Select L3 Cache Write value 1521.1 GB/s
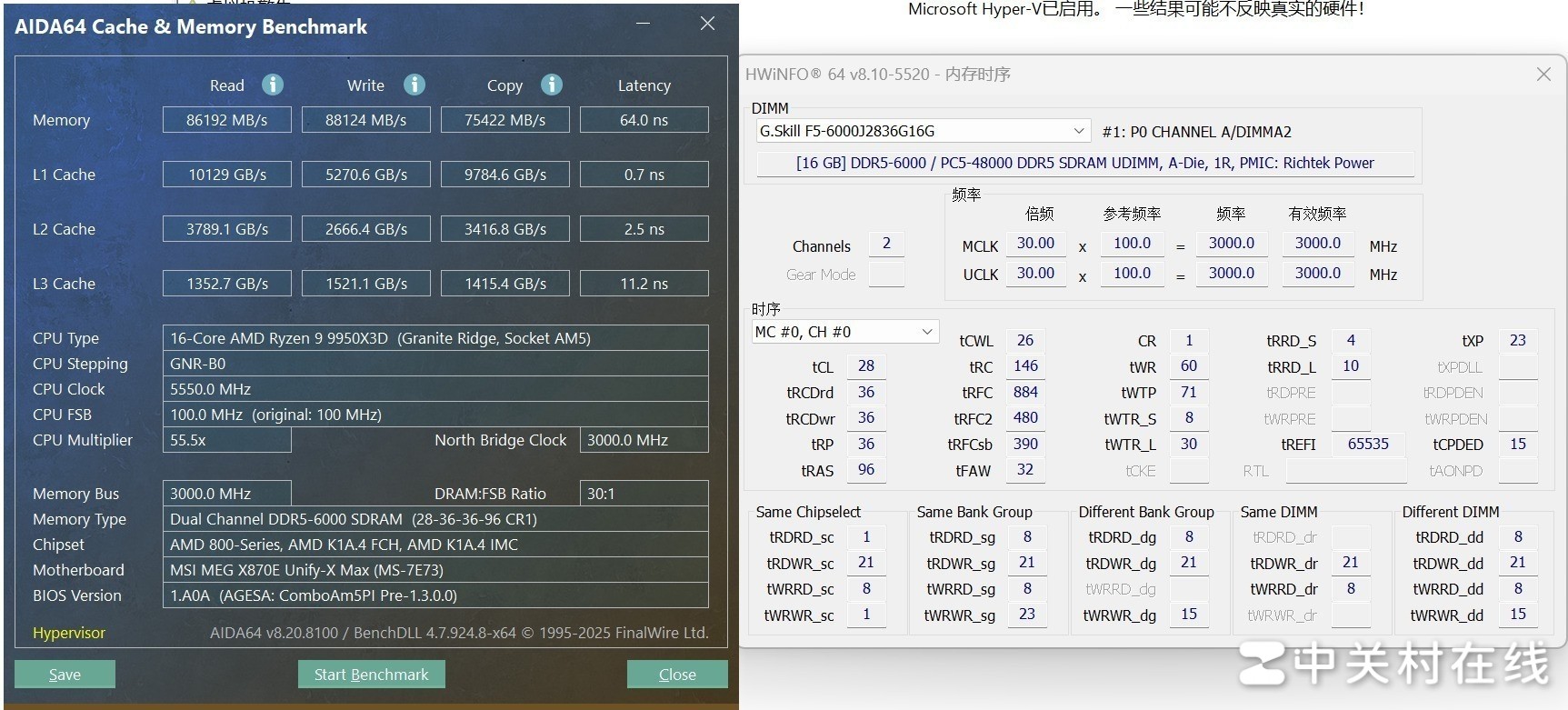This screenshot has height=710, width=1568. [366, 284]
